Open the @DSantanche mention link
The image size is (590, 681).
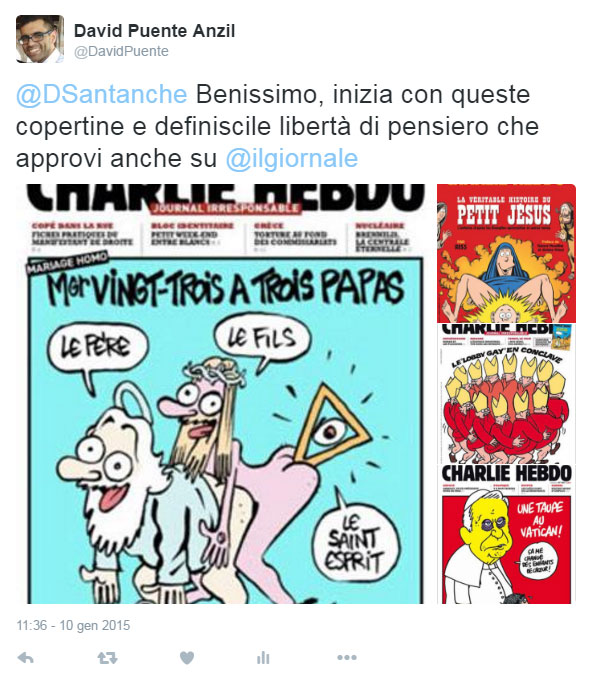click(x=102, y=94)
